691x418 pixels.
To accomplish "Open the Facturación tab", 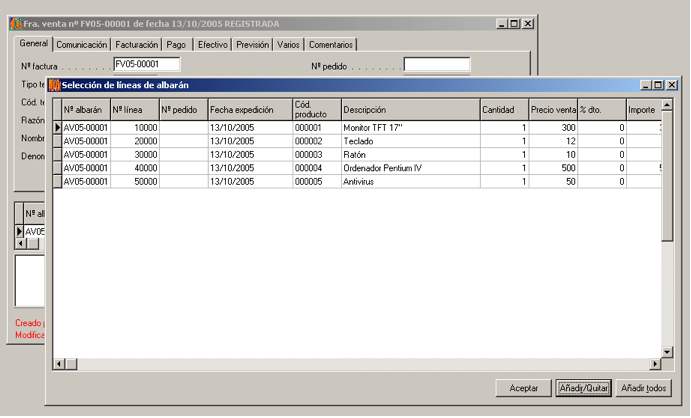I will click(x=136, y=44).
